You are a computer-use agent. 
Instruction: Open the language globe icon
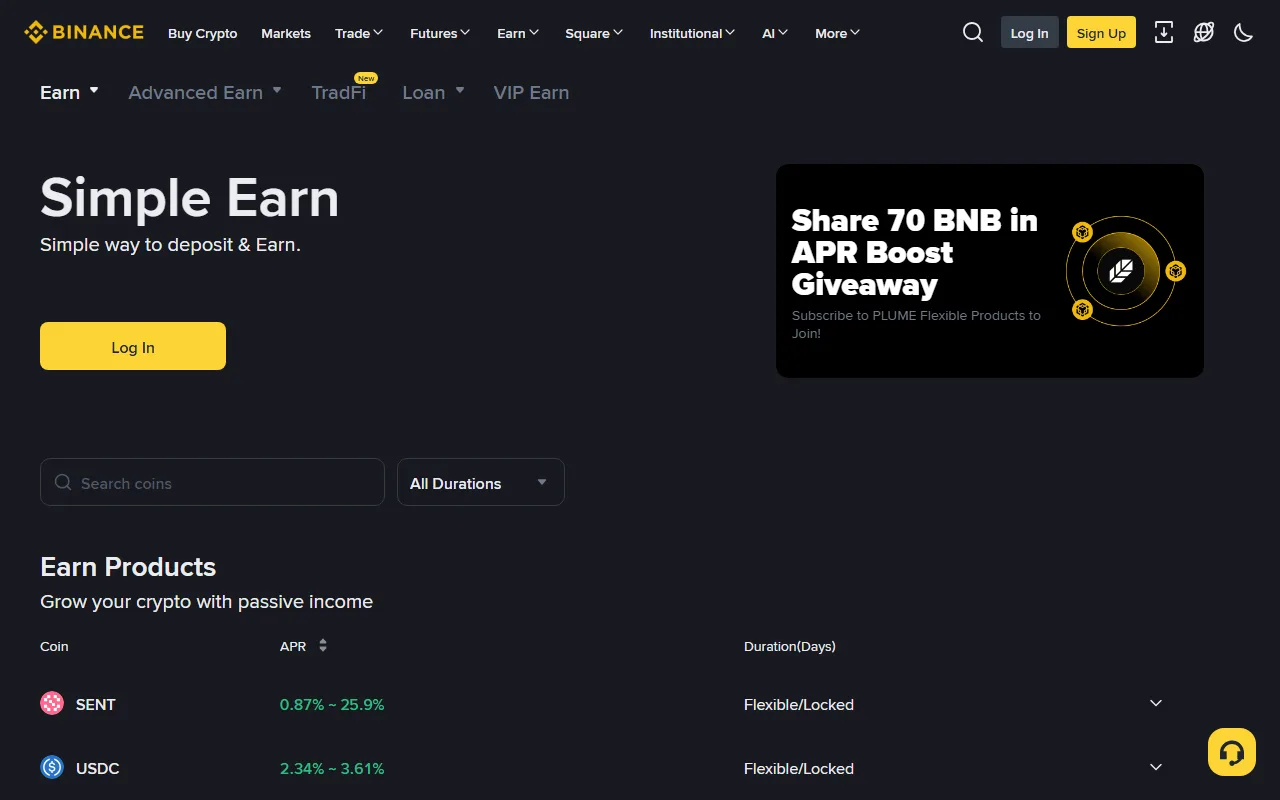pyautogui.click(x=1204, y=33)
